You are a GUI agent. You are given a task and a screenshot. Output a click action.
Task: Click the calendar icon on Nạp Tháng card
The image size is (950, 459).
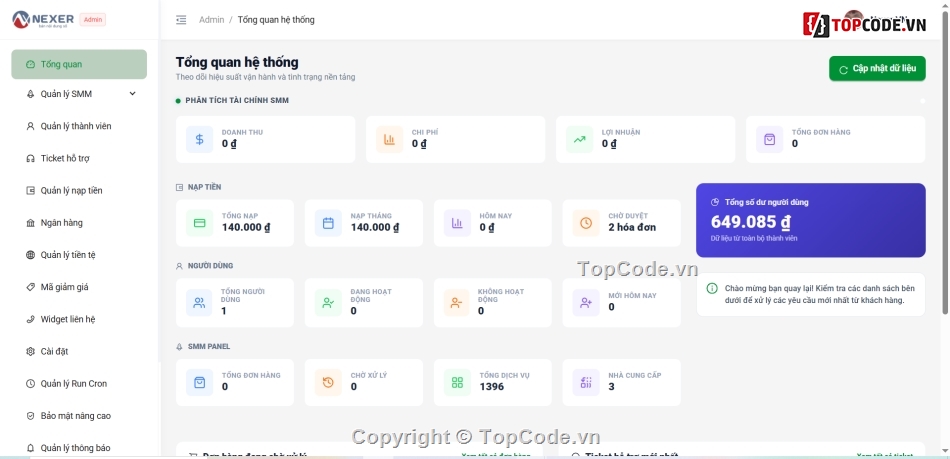pos(328,223)
